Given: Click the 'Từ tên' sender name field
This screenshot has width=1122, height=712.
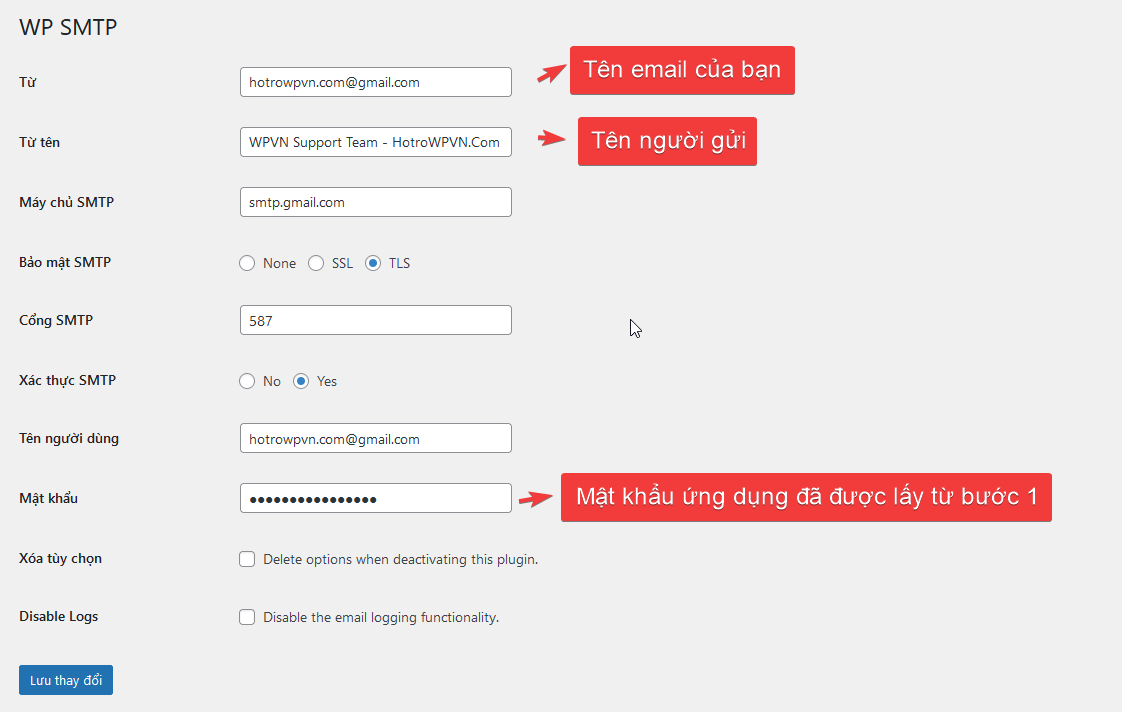Looking at the screenshot, I should [375, 142].
